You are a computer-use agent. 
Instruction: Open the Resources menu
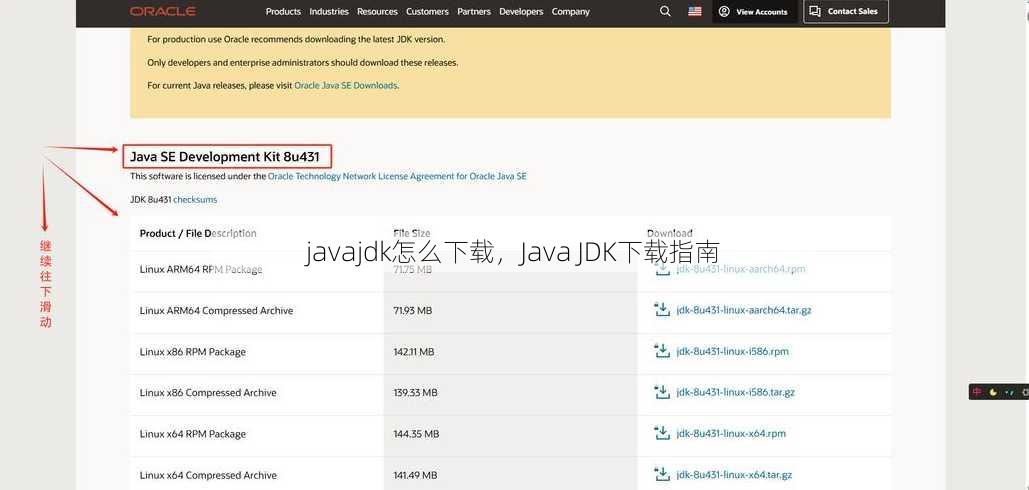tap(377, 12)
